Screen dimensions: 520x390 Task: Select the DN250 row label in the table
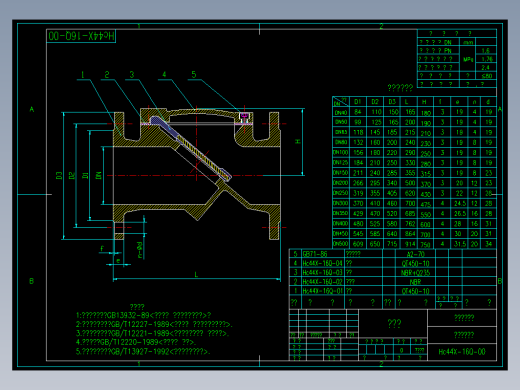click(340, 193)
